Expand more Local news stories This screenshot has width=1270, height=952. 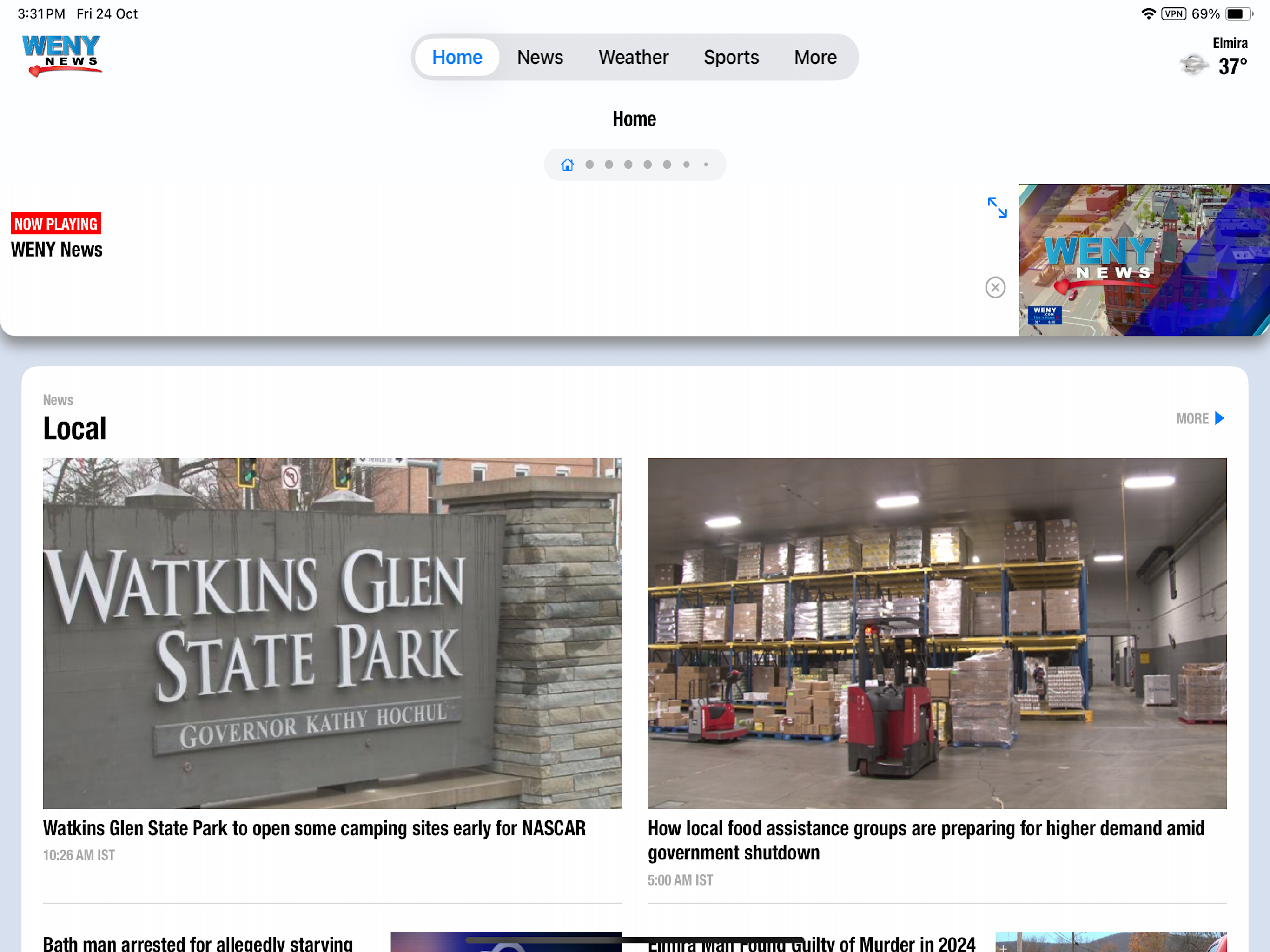pos(1200,418)
